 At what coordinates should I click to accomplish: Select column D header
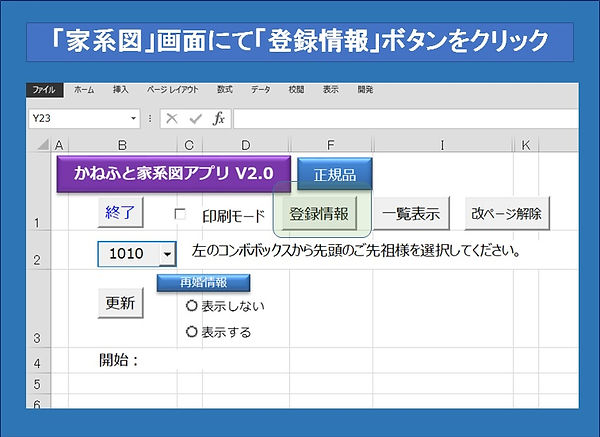click(x=246, y=145)
